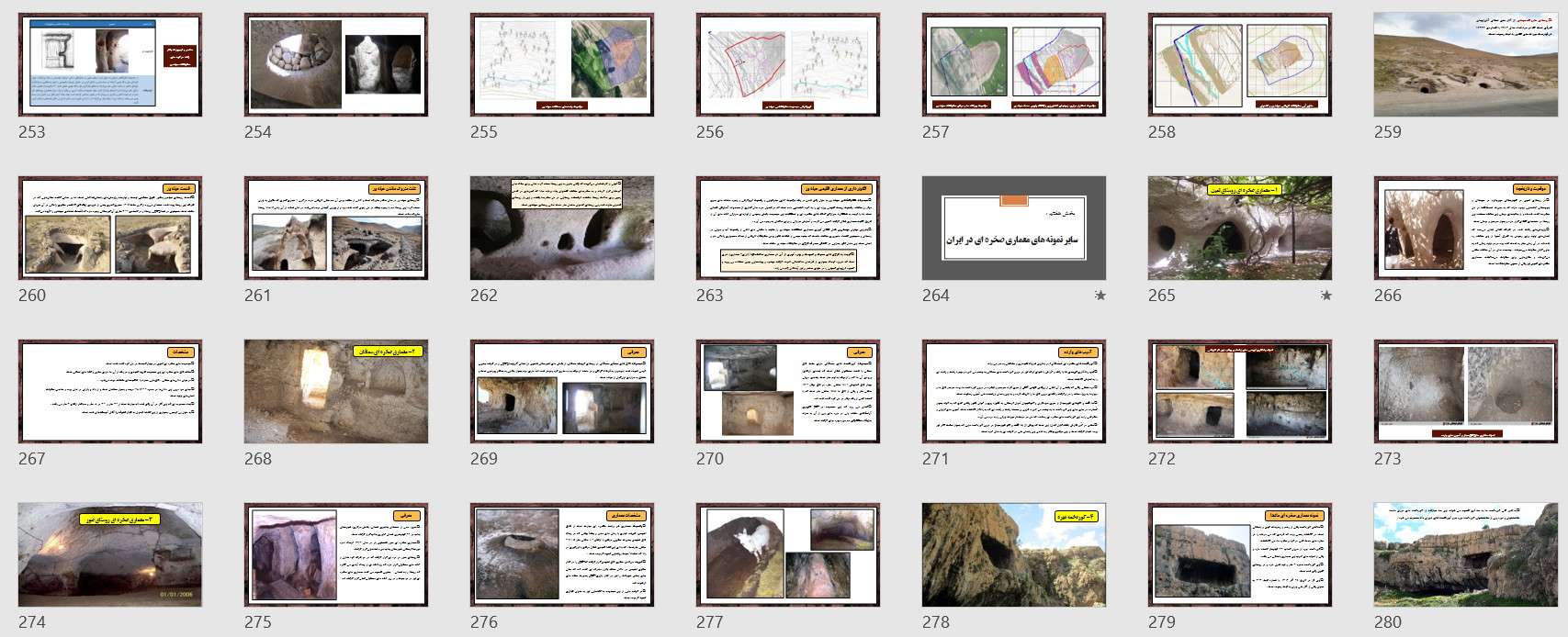
Task: Choose slide 259 showing hillside landscape
Action: pos(1466,65)
